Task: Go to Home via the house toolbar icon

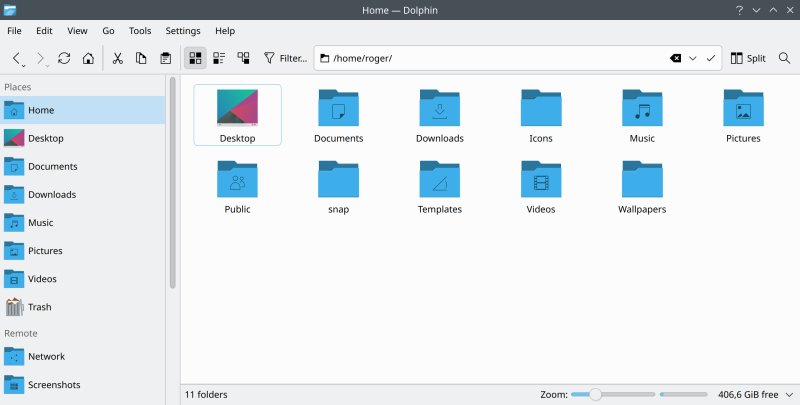Action: click(x=88, y=58)
